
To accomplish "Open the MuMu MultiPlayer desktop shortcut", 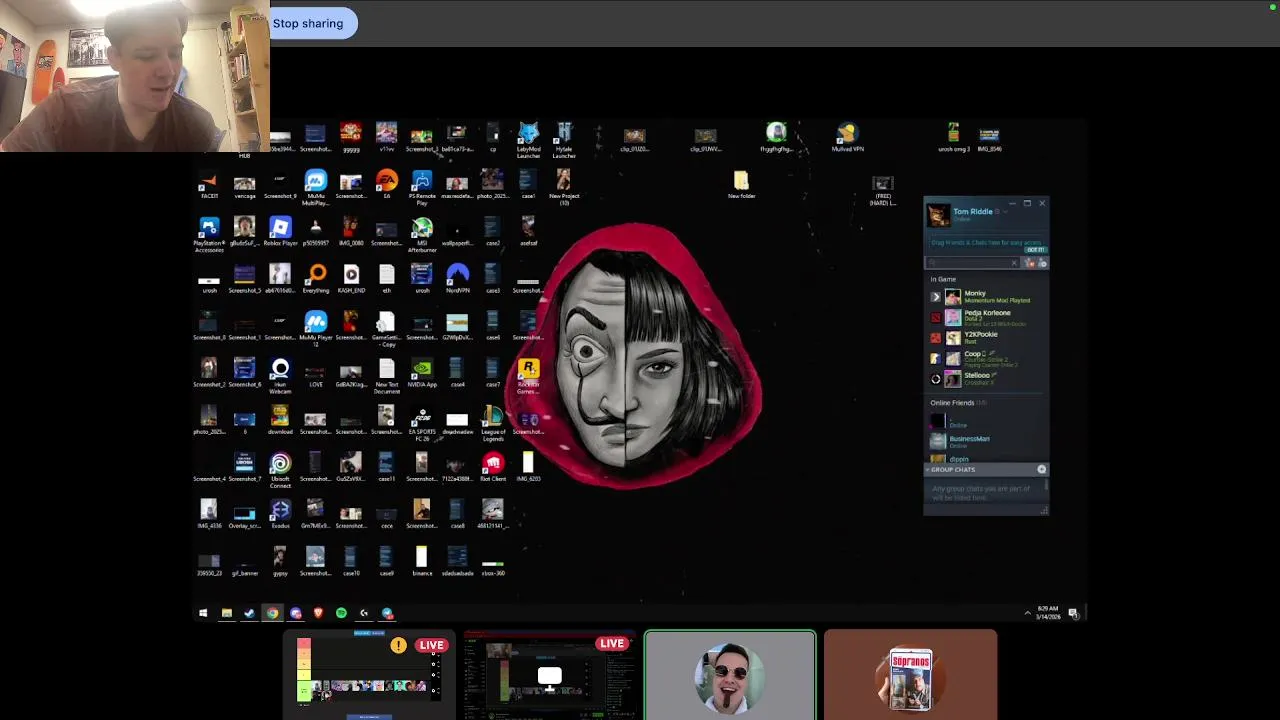I will [316, 187].
